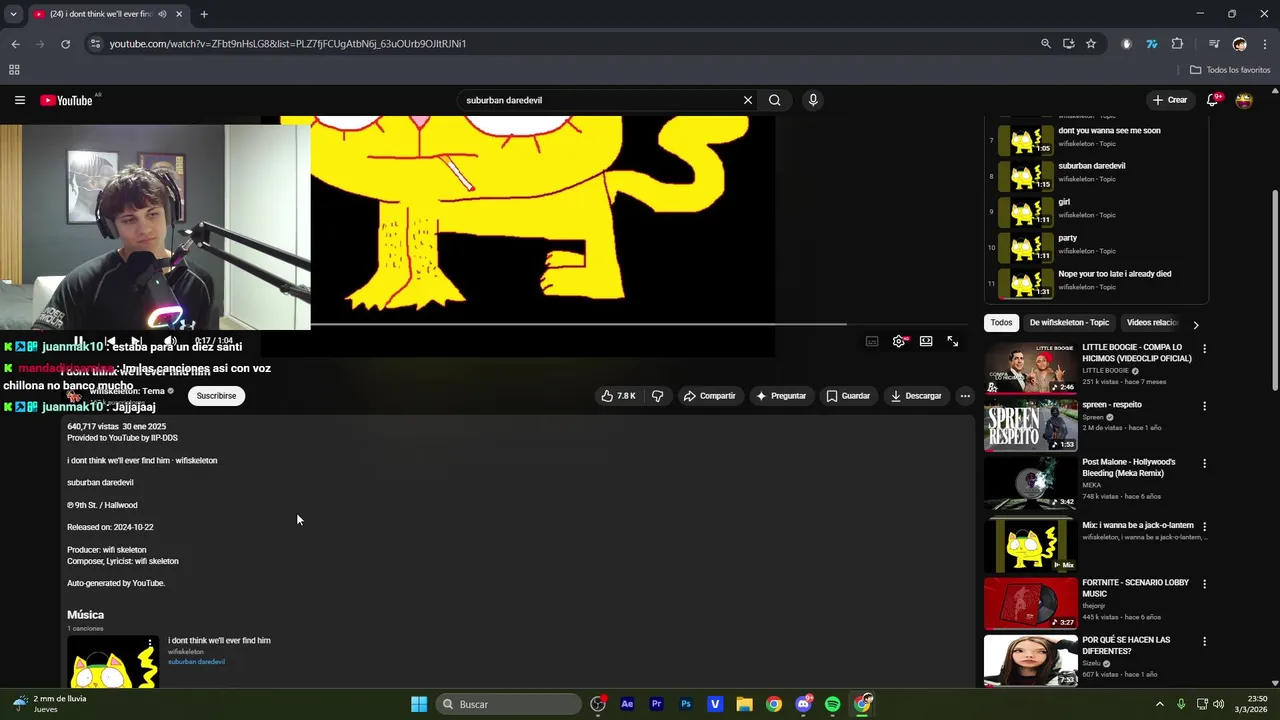Screen dimensions: 1280x720
Task: Reload the page
Action: (65, 44)
